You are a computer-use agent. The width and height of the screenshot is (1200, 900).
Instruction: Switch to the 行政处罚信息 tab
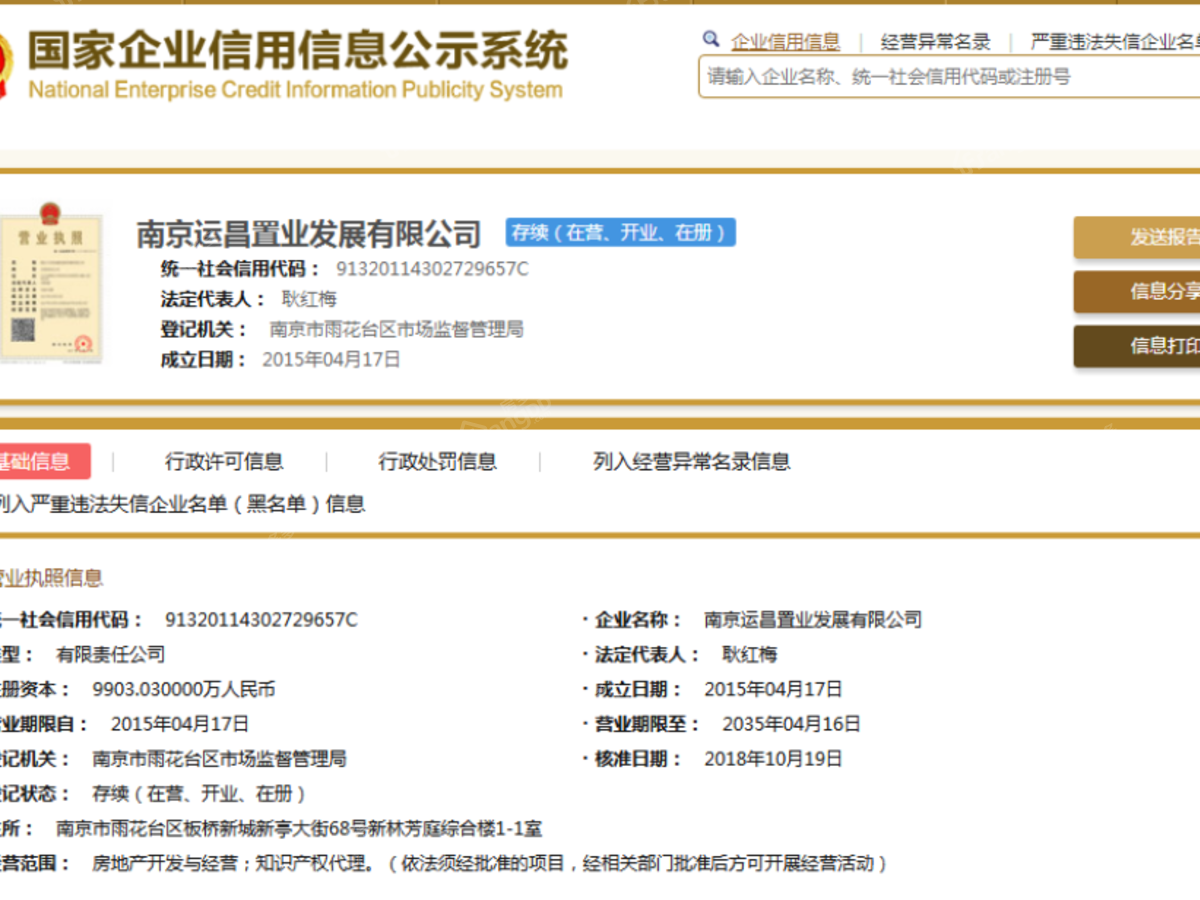click(x=437, y=462)
